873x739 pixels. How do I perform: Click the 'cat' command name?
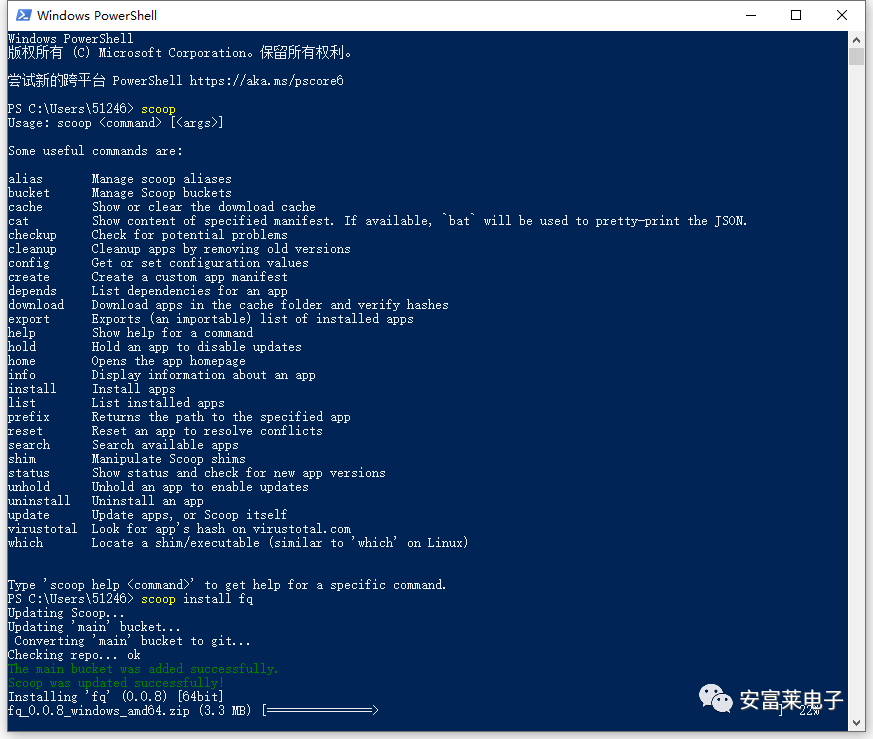pyautogui.click(x=18, y=221)
